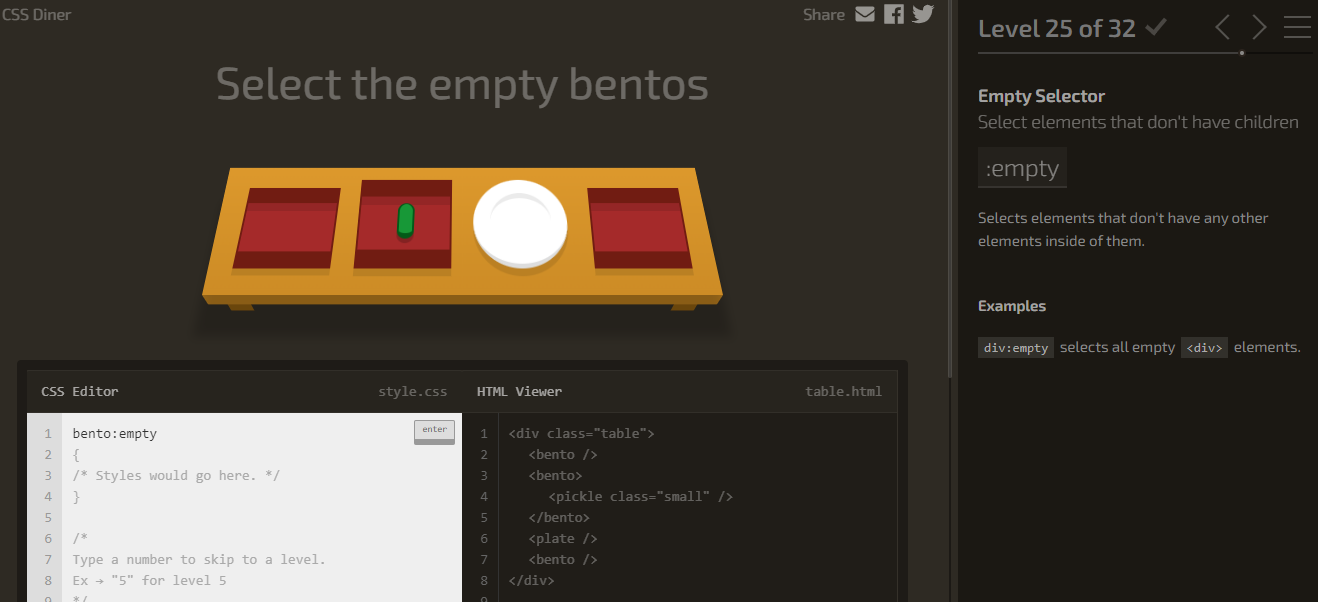Screen dimensions: 1318x602
Task: Click the bento containing the pickle
Action: pos(403,225)
